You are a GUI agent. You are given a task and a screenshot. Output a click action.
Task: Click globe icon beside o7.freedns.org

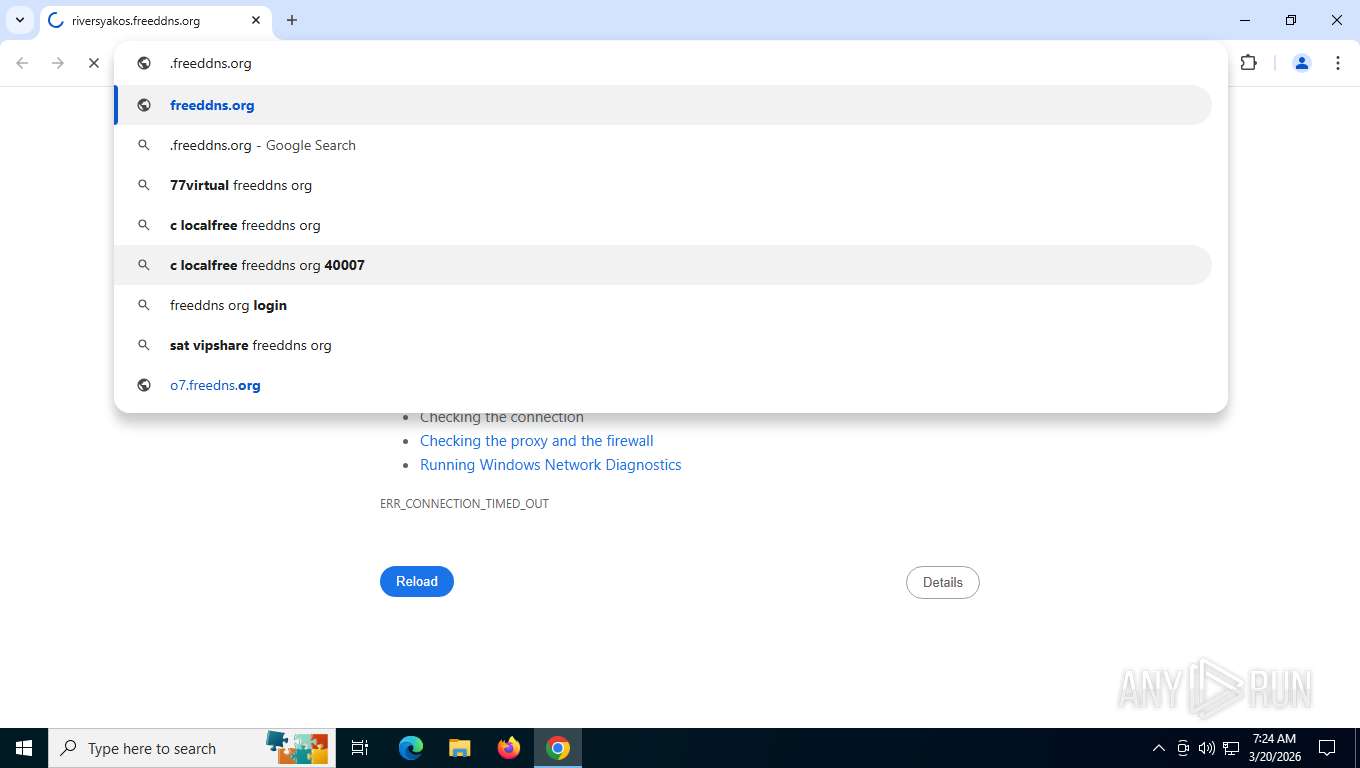(x=144, y=385)
